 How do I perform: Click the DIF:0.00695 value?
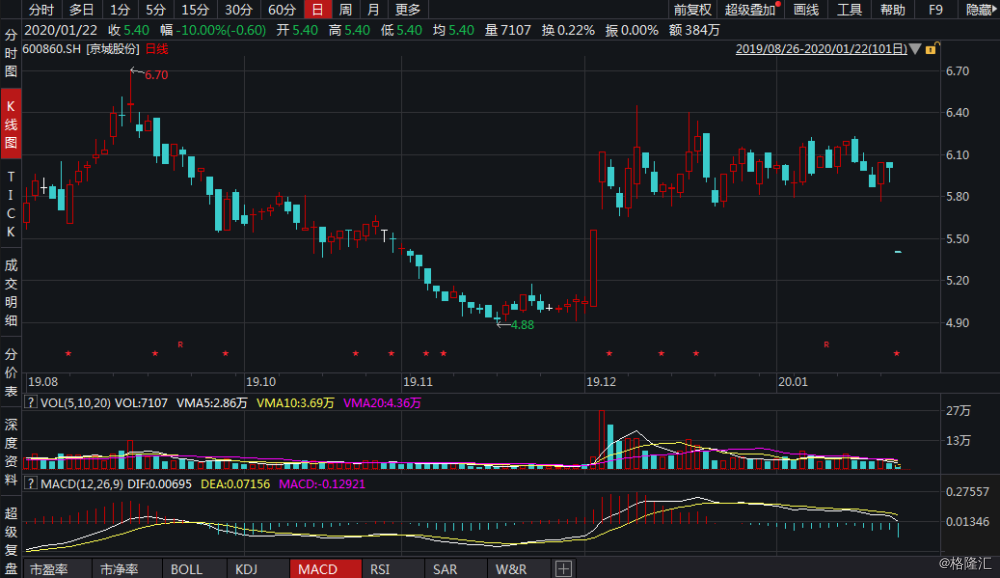pos(159,484)
